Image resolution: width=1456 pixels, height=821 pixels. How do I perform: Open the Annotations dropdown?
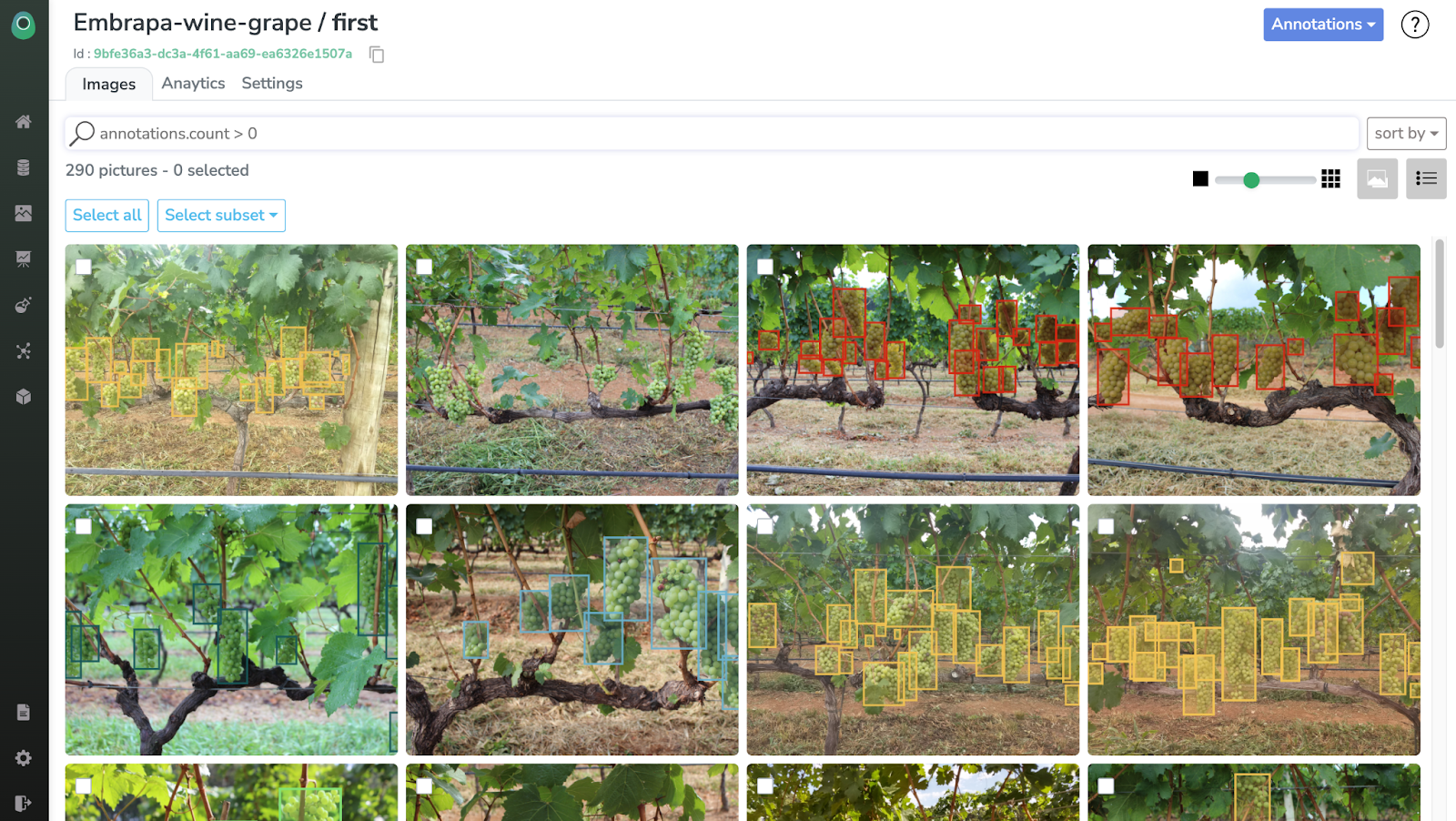click(x=1323, y=25)
